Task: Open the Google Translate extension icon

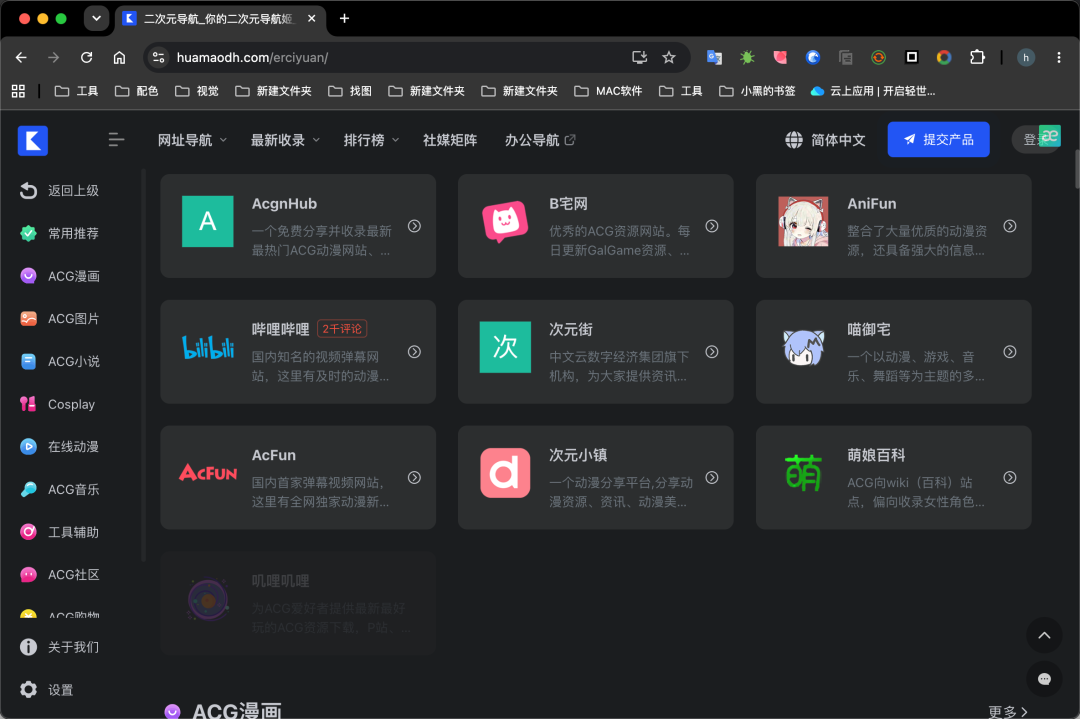Action: [714, 57]
